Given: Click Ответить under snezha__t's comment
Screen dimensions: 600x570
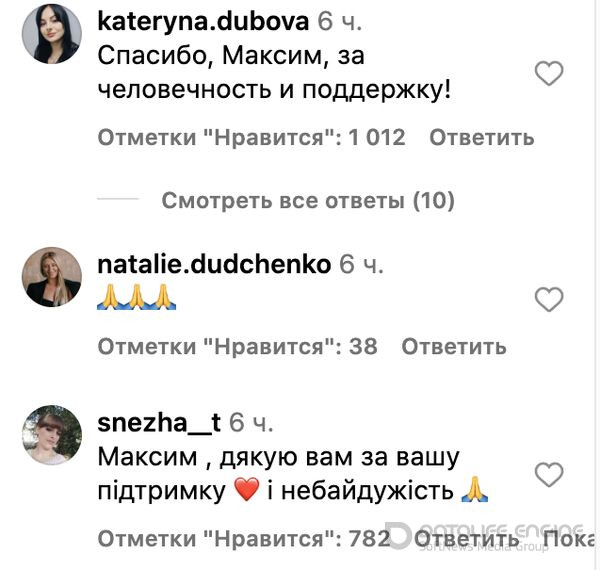Looking at the screenshot, I should (466, 539).
